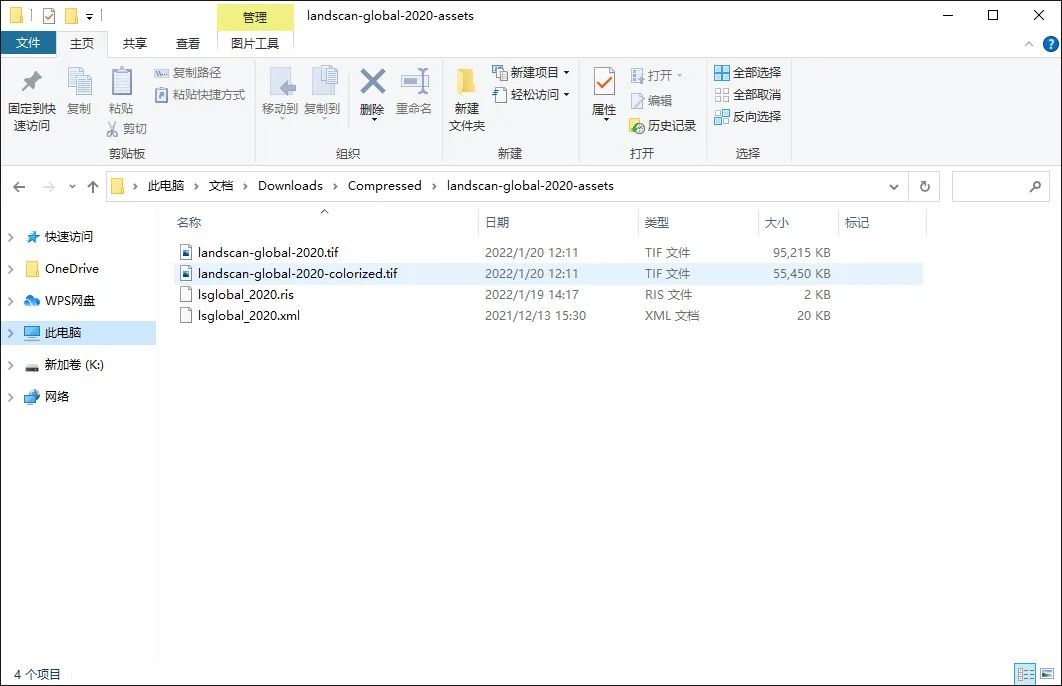Expand the recent locations dropdown arrow
Viewport: 1062px width, 686px height.
[x=72, y=187]
